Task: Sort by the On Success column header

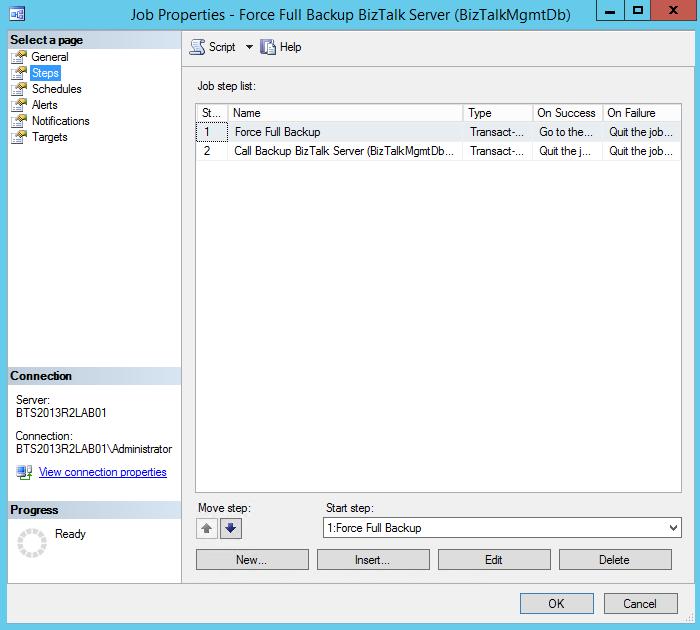Action: 566,113
